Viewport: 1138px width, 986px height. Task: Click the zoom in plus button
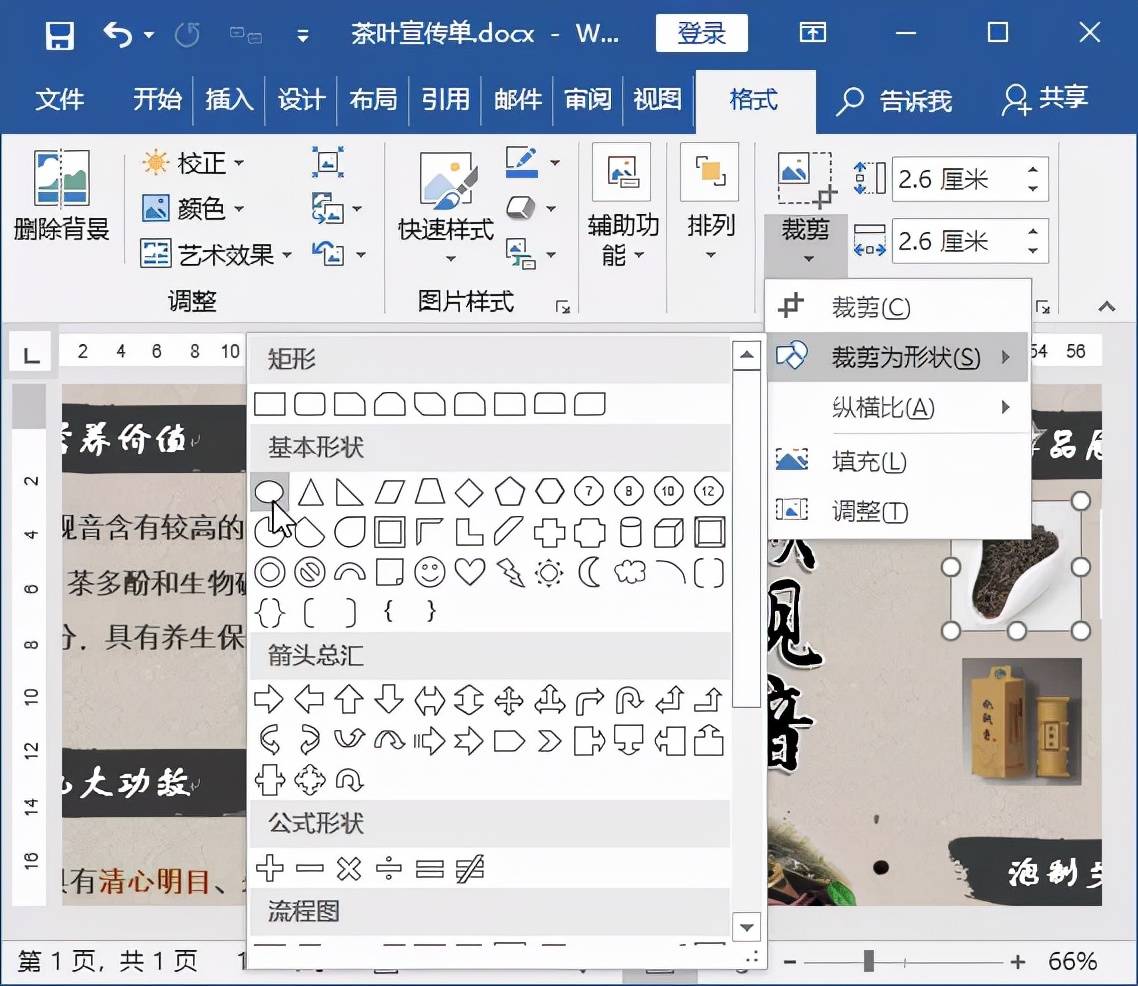click(x=1018, y=962)
